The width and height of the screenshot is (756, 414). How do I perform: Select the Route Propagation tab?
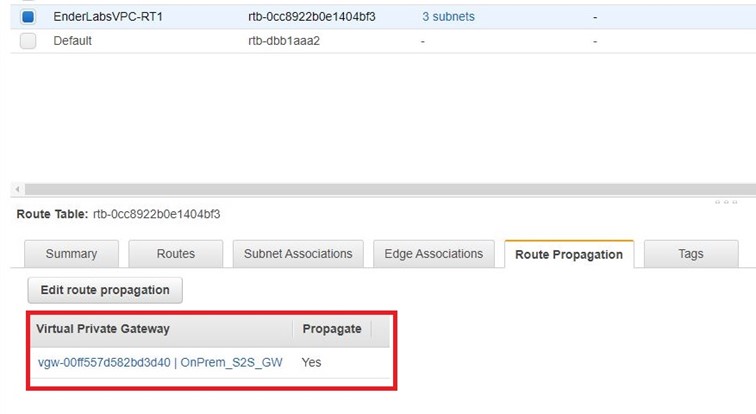point(568,254)
